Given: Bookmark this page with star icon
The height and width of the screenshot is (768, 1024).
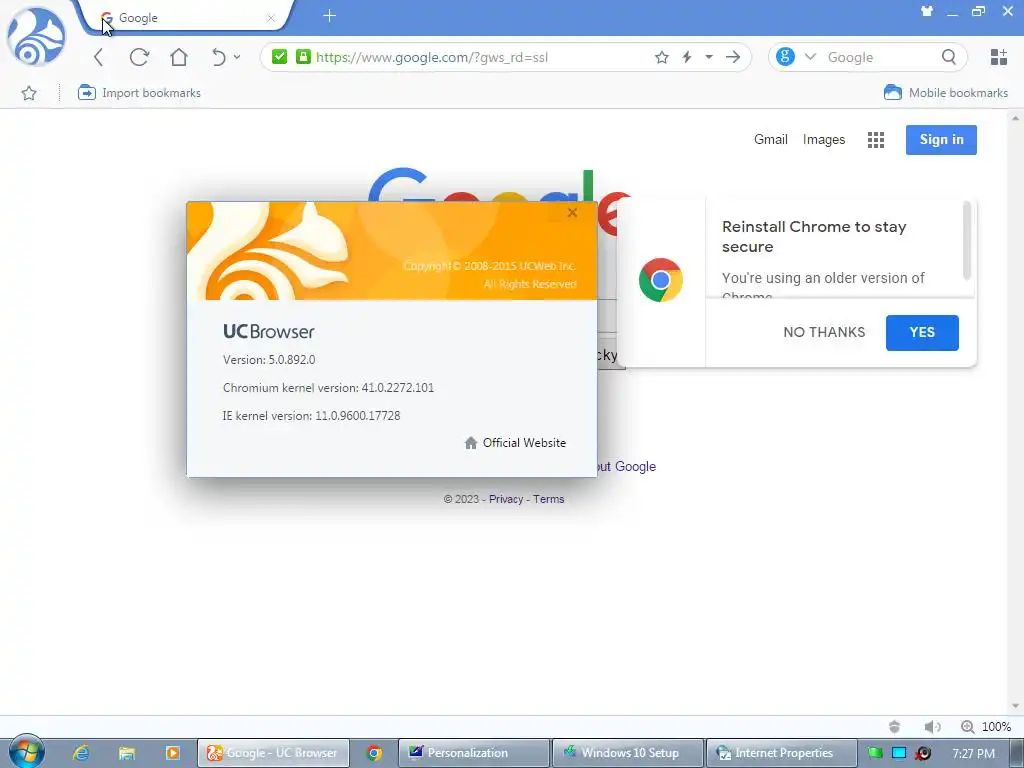Looking at the screenshot, I should pos(662,57).
